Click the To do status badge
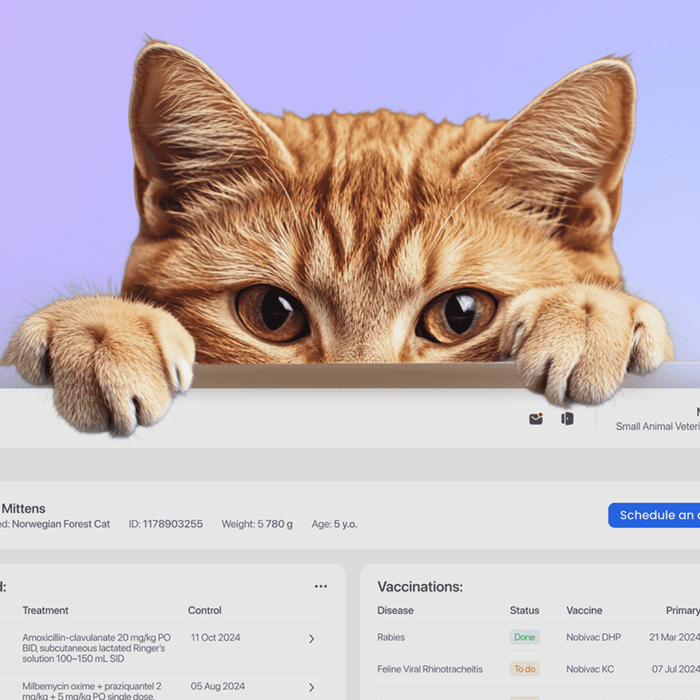Screen dimensions: 700x700 [524, 669]
